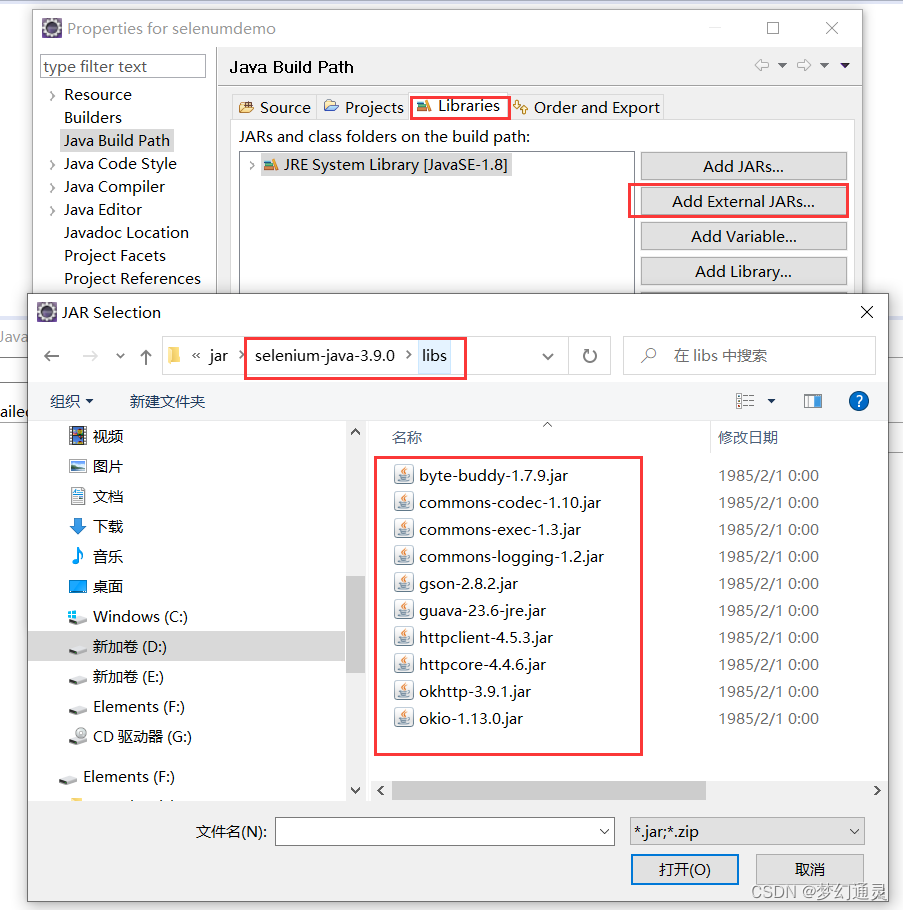Click the 在 libs 中搜索 search box
The image size is (903, 910).
pyautogui.click(x=749, y=355)
